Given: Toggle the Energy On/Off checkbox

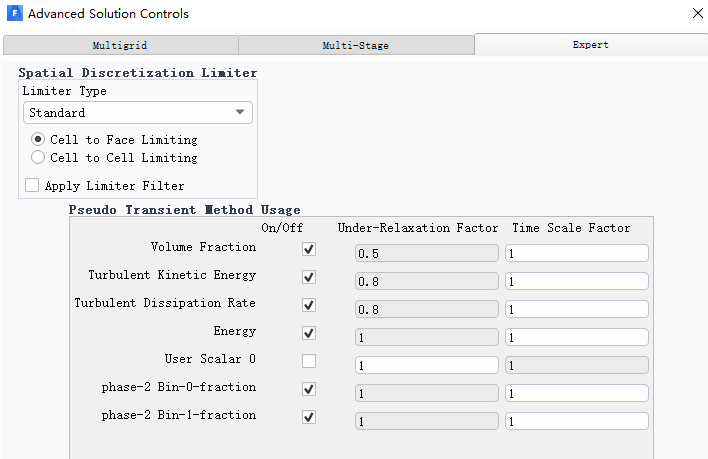Looking at the screenshot, I should [309, 333].
